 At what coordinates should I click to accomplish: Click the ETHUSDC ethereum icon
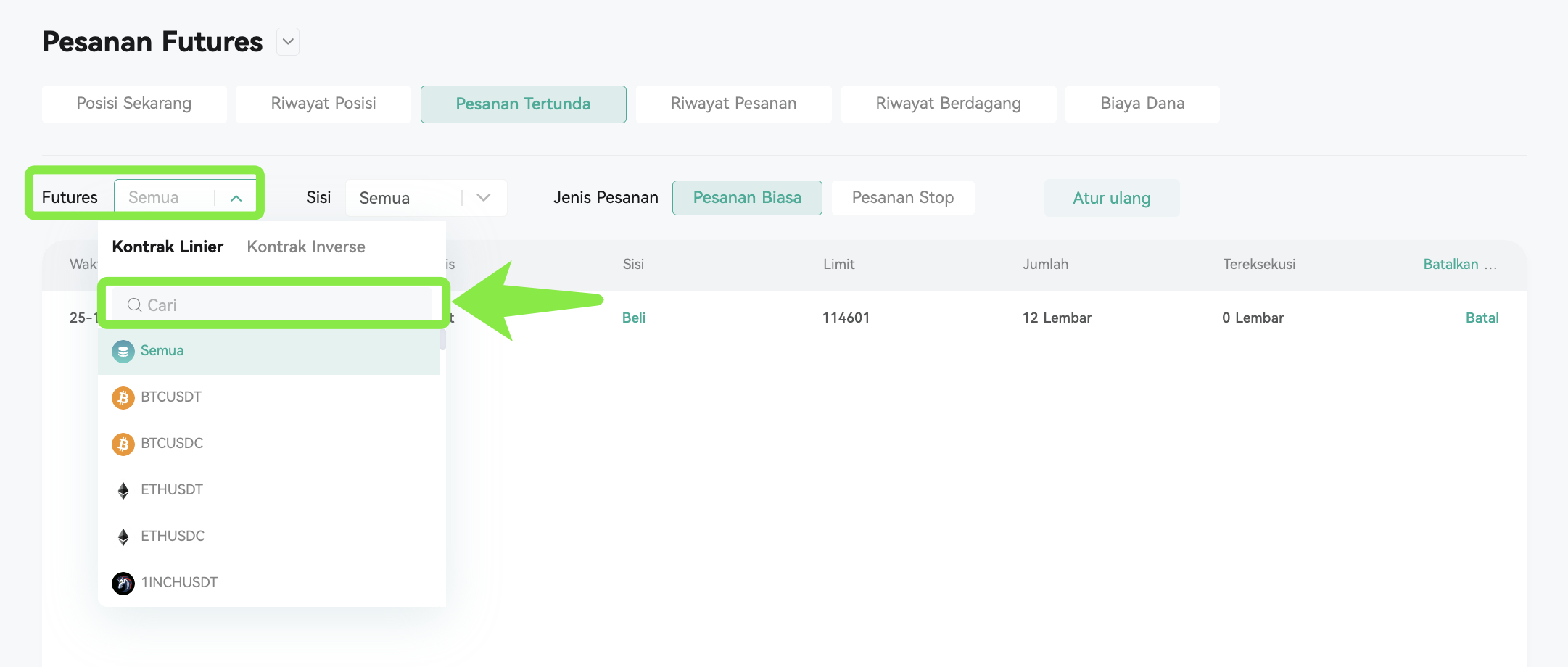pos(123,537)
